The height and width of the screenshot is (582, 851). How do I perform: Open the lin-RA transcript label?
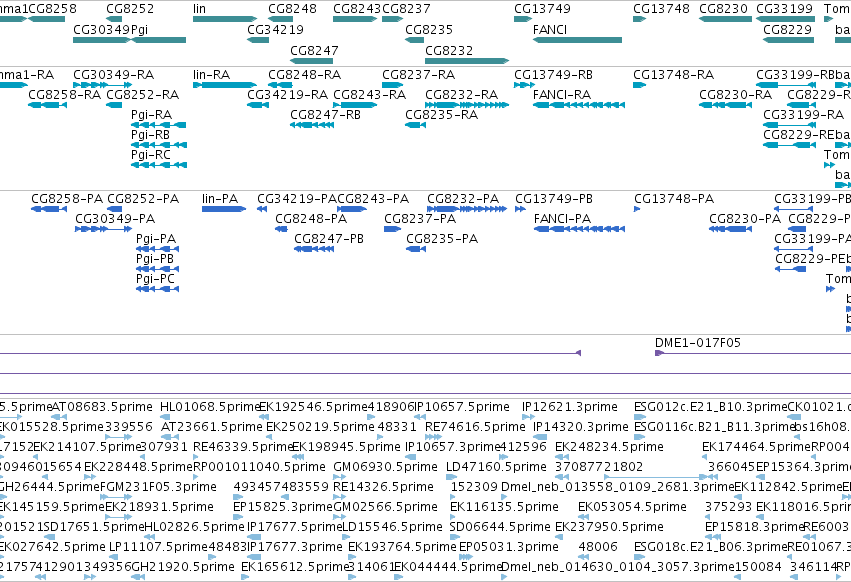[x=212, y=74]
